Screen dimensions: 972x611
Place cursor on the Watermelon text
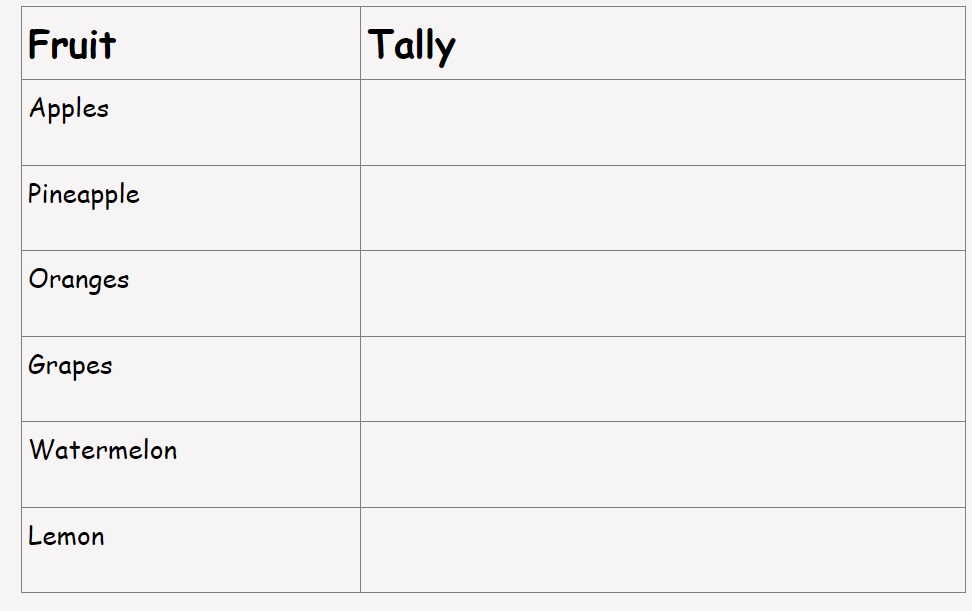103,450
